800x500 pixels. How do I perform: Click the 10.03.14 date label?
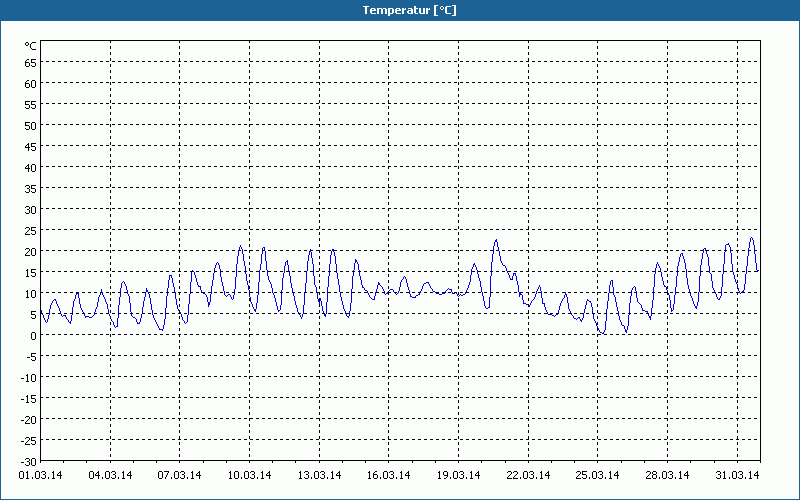coord(249,475)
